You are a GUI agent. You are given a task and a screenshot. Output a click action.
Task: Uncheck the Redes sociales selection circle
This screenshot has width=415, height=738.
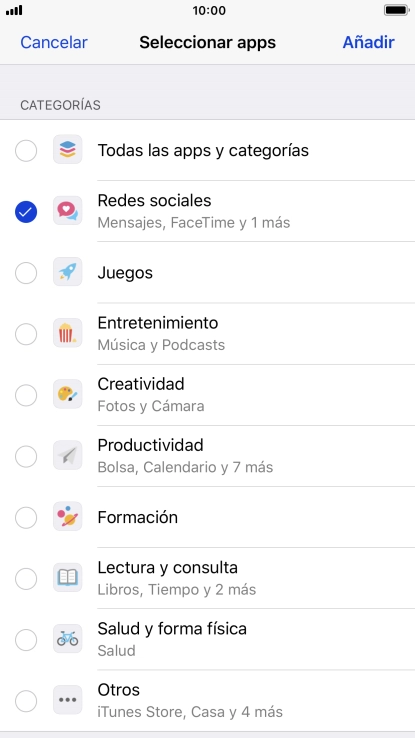(26, 212)
